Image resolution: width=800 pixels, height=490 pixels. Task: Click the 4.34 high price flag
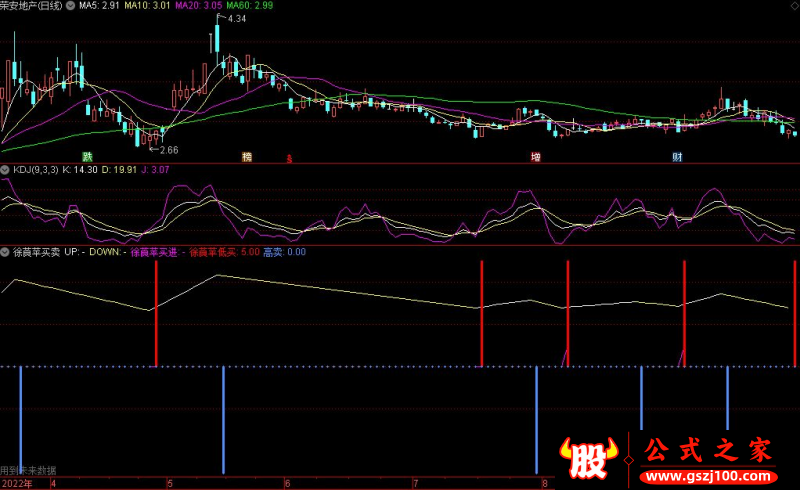(x=232, y=18)
